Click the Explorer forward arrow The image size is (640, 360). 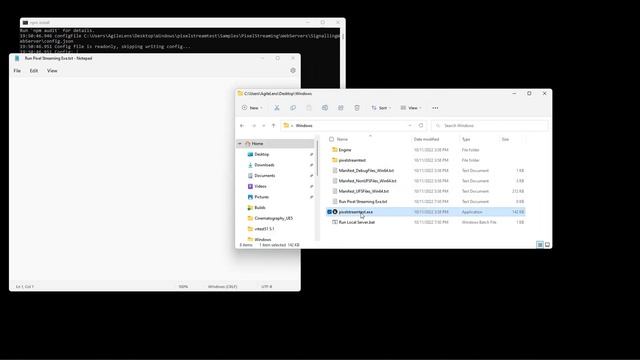coord(254,126)
